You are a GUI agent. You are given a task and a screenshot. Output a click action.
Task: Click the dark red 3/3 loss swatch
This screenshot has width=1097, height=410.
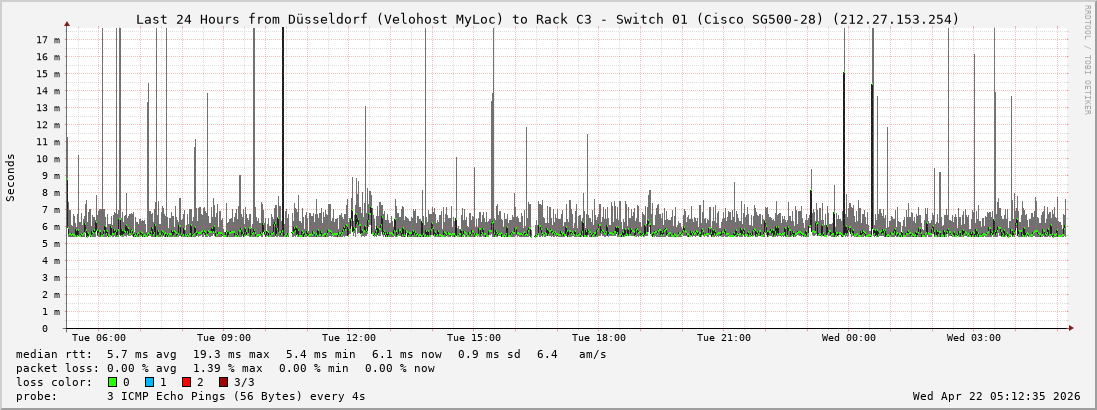(x=223, y=382)
